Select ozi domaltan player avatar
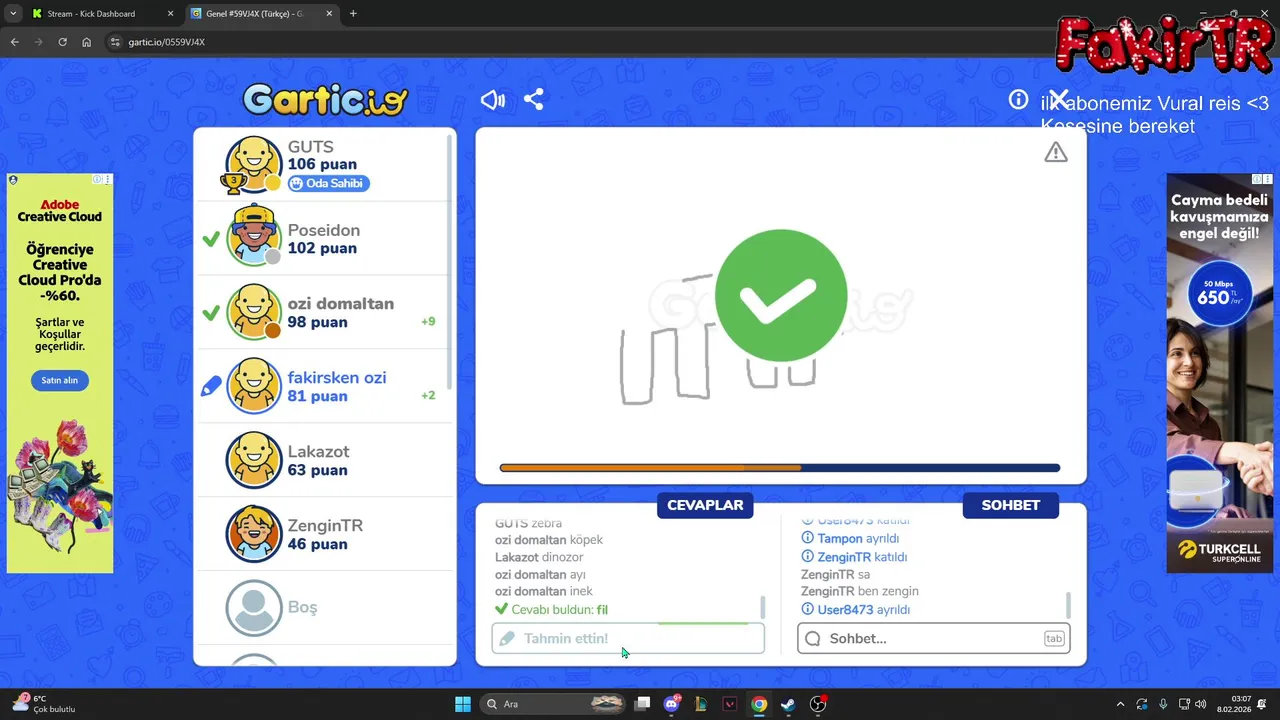This screenshot has width=1280, height=720. [254, 311]
